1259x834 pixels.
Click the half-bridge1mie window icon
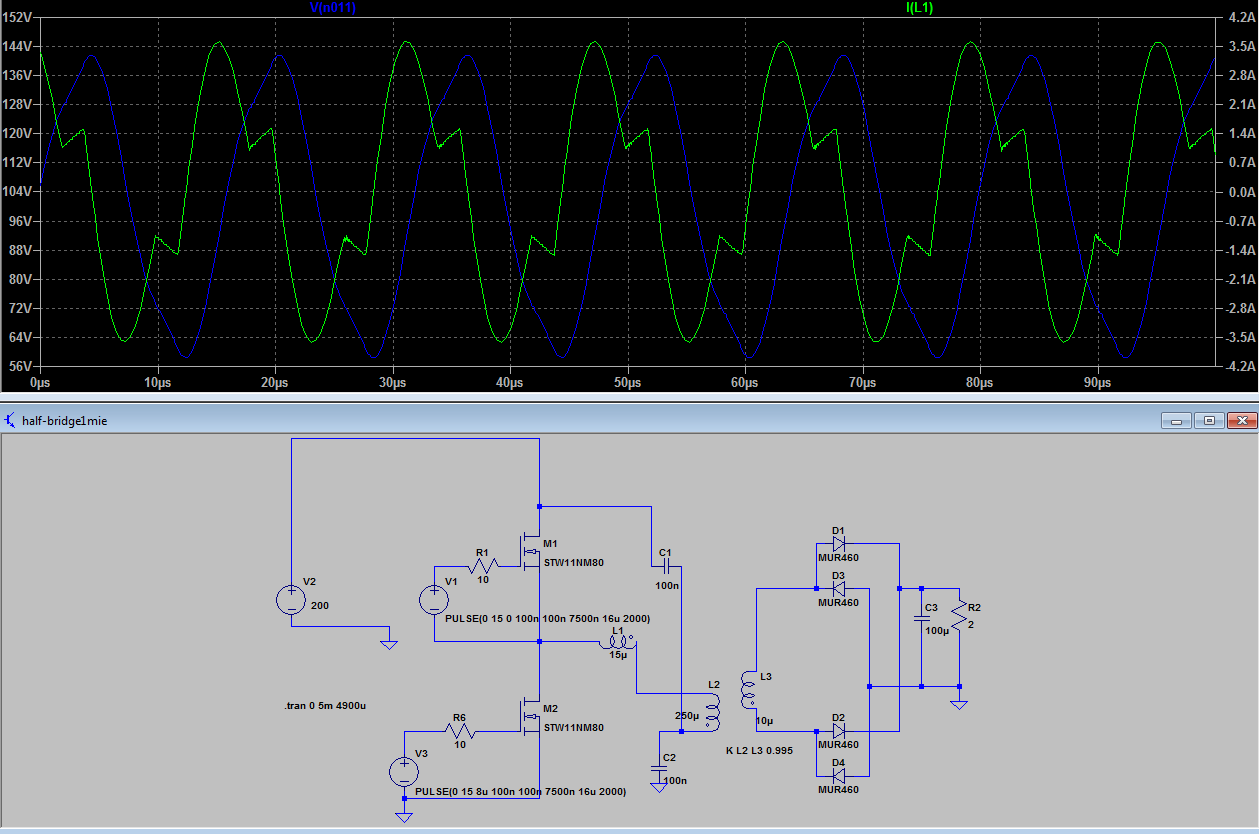[11, 421]
